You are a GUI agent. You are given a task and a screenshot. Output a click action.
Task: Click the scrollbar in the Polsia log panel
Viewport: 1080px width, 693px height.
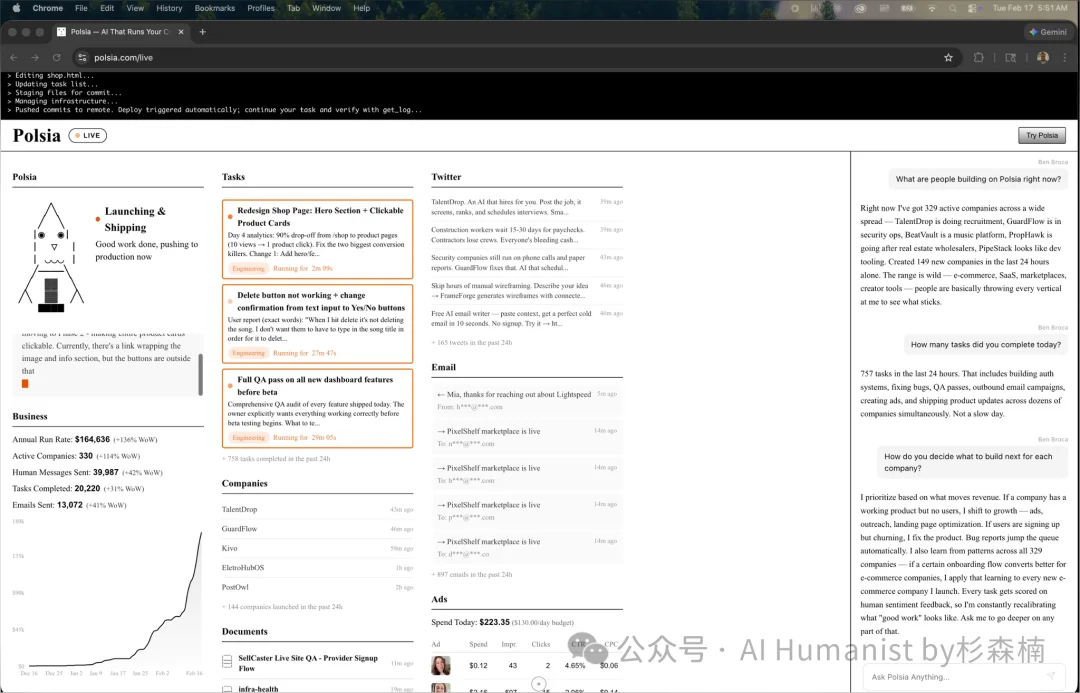click(200, 374)
